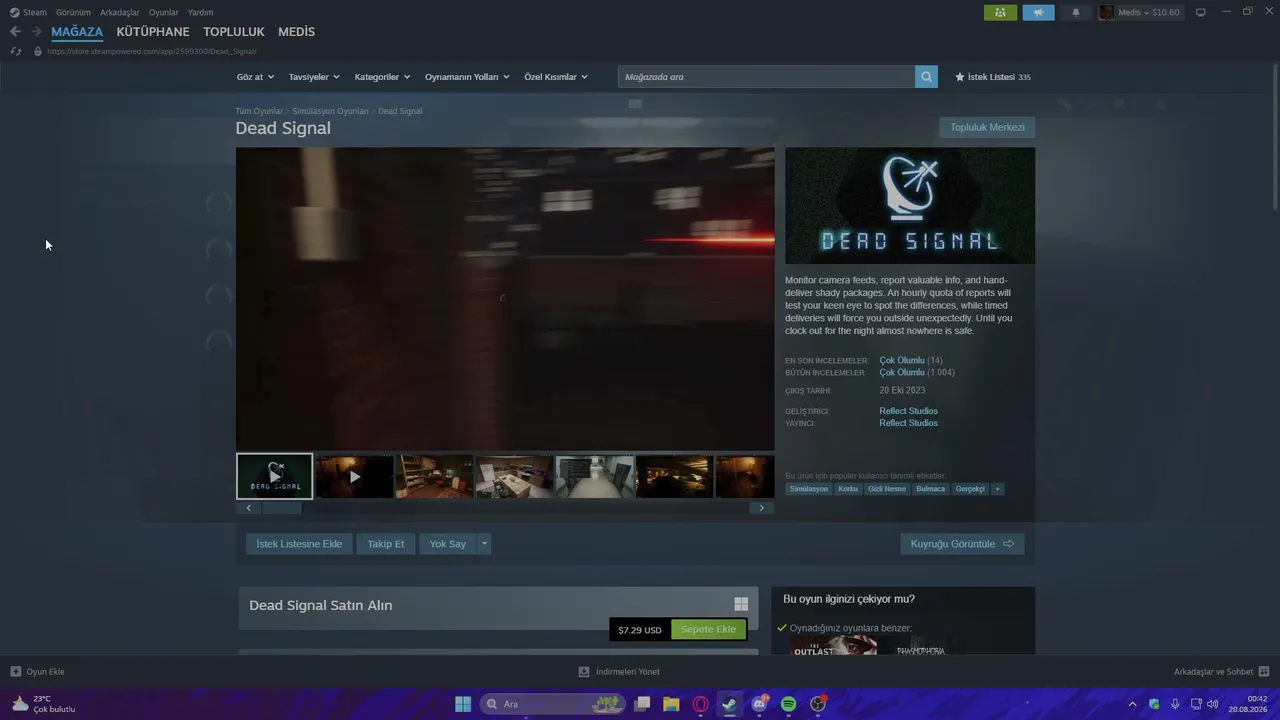Select the Gizli Nesne tag
Viewport: 1280px width, 720px height.
point(887,489)
